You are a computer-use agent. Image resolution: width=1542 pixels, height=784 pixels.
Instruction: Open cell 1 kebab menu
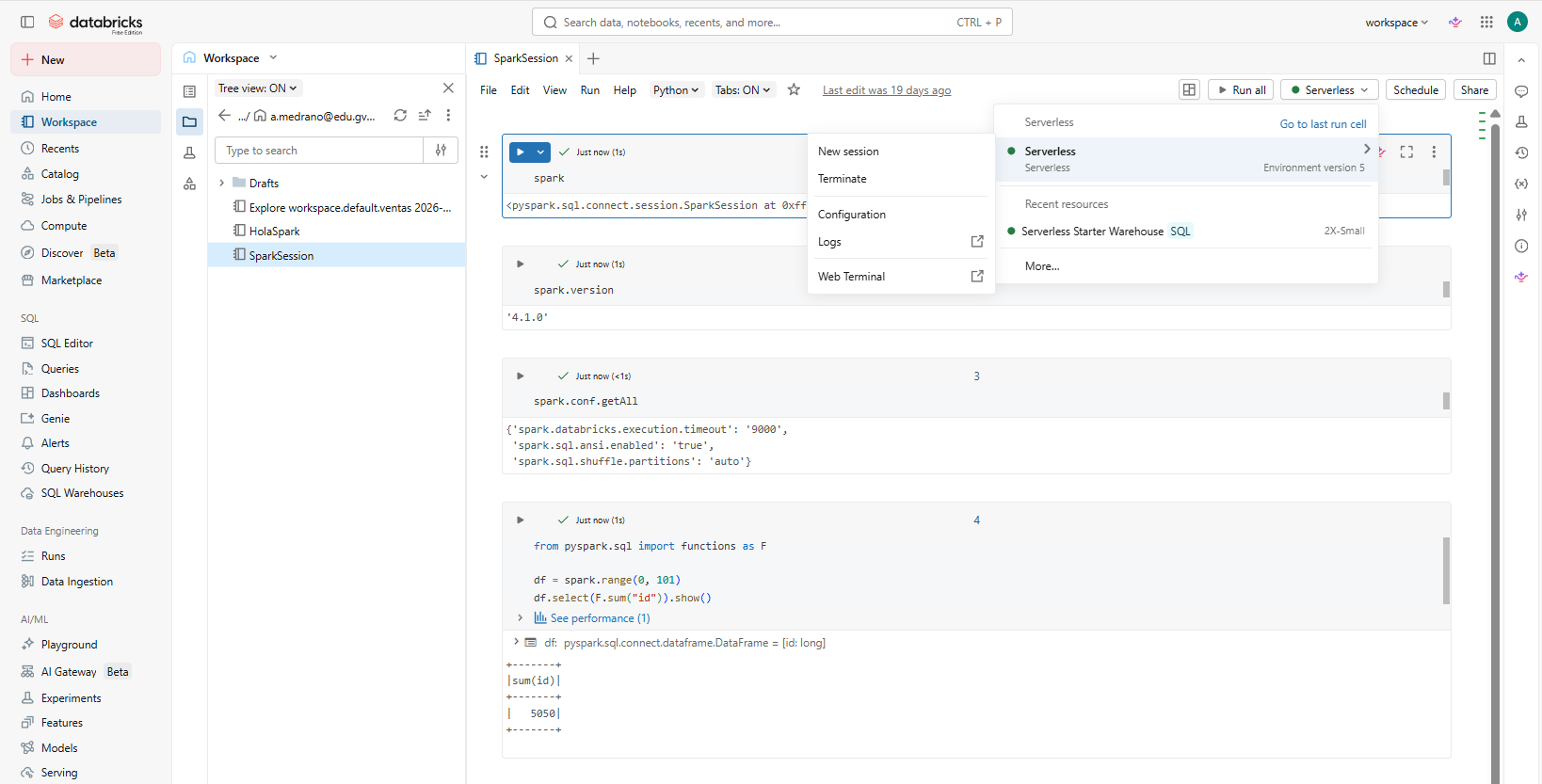pos(1434,152)
